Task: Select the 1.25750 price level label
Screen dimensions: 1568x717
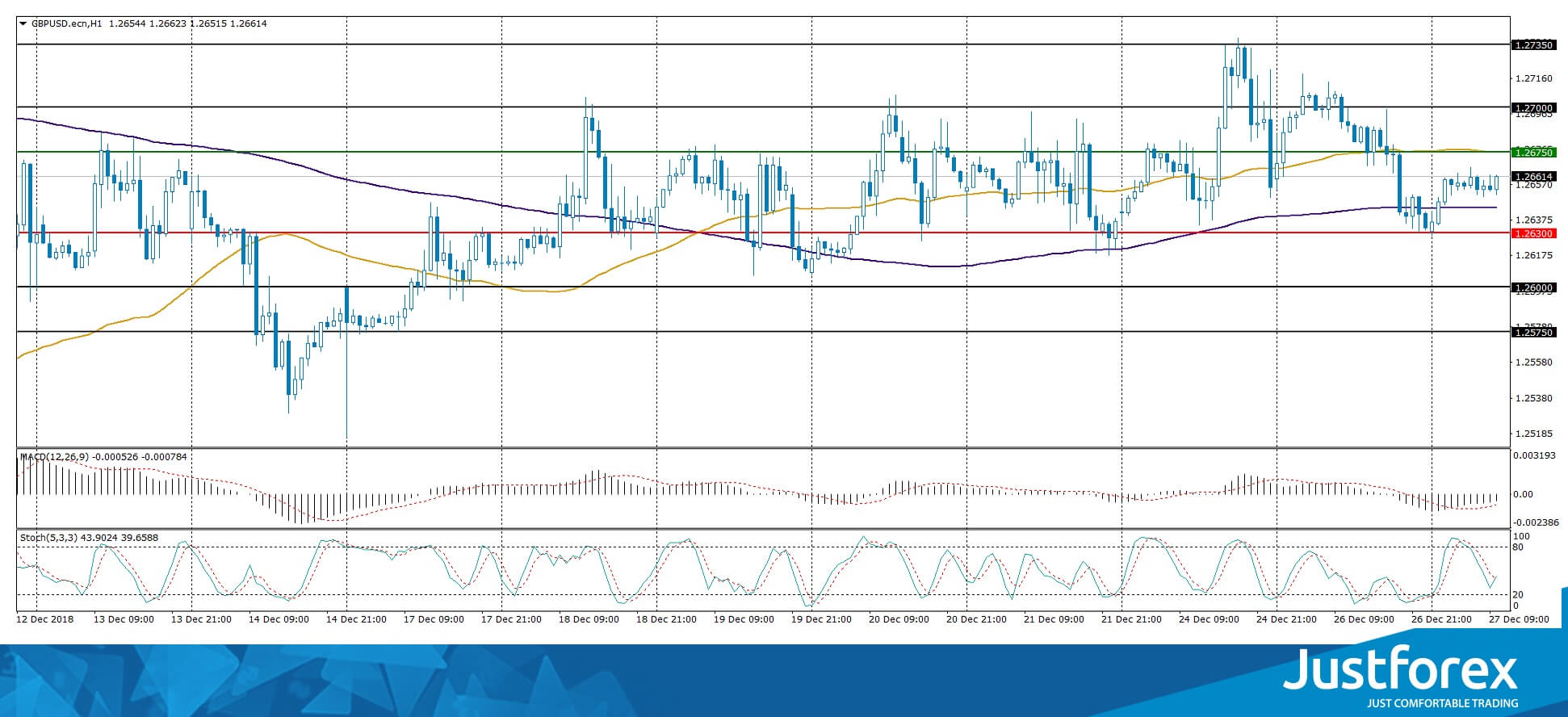Action: click(1533, 332)
